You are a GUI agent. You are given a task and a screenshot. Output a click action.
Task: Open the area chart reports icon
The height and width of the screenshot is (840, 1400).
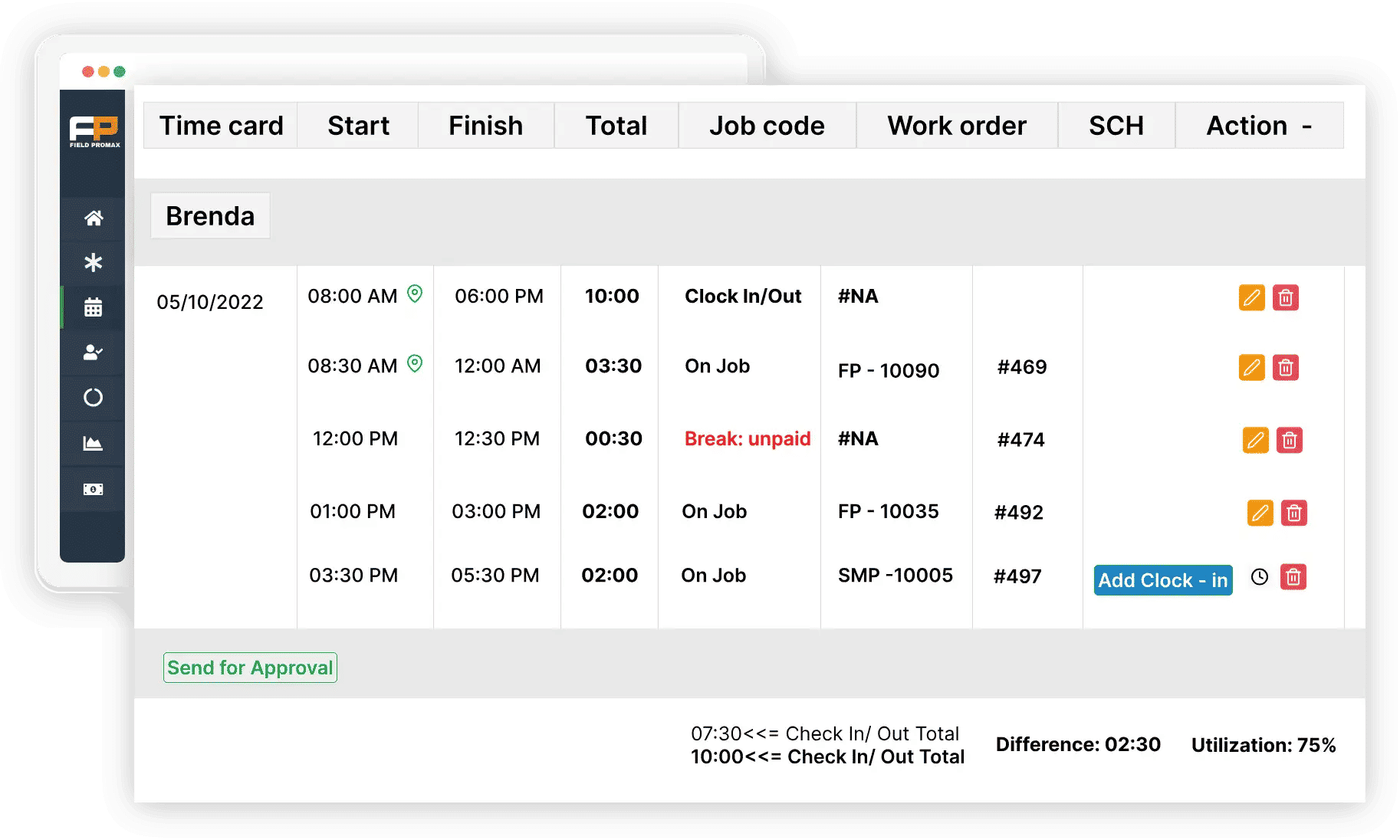pyautogui.click(x=94, y=444)
